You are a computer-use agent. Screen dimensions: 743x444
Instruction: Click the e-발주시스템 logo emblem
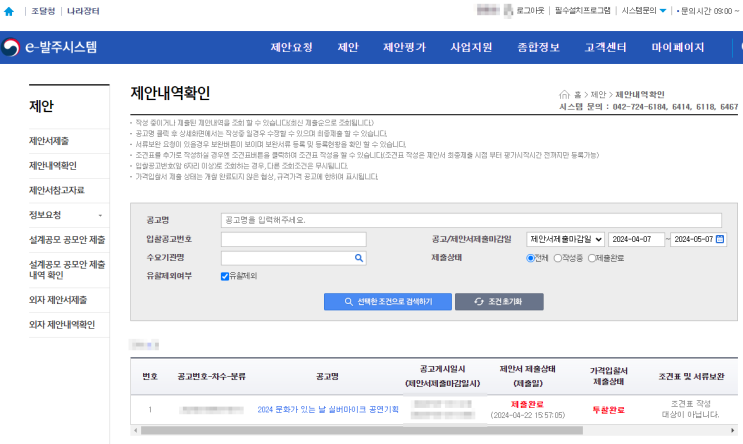10,47
